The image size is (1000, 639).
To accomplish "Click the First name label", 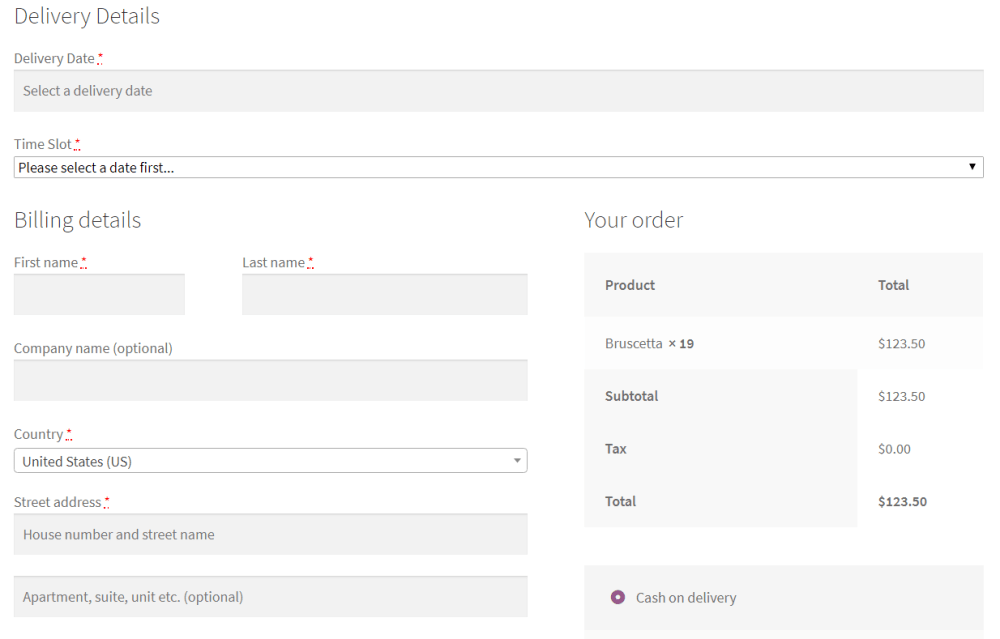I will 46,263.
